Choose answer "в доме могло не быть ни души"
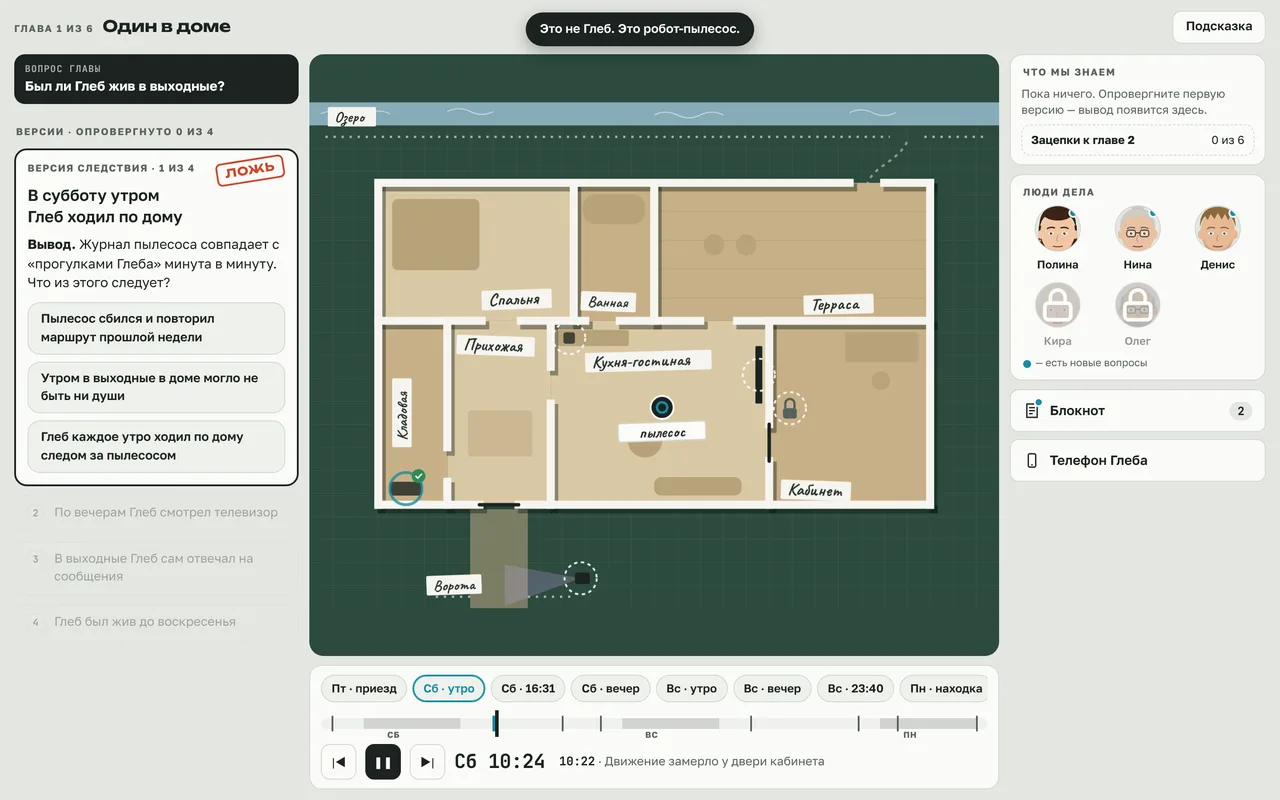Image resolution: width=1280 pixels, height=800 pixels. pyautogui.click(x=156, y=387)
